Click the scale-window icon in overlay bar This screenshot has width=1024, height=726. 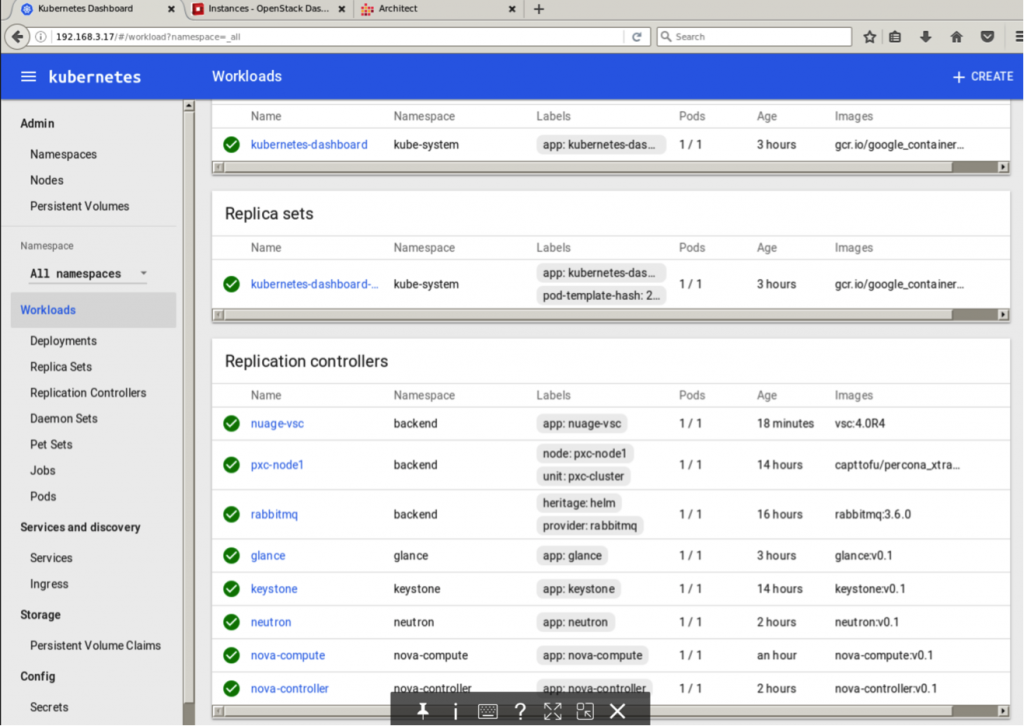(585, 711)
